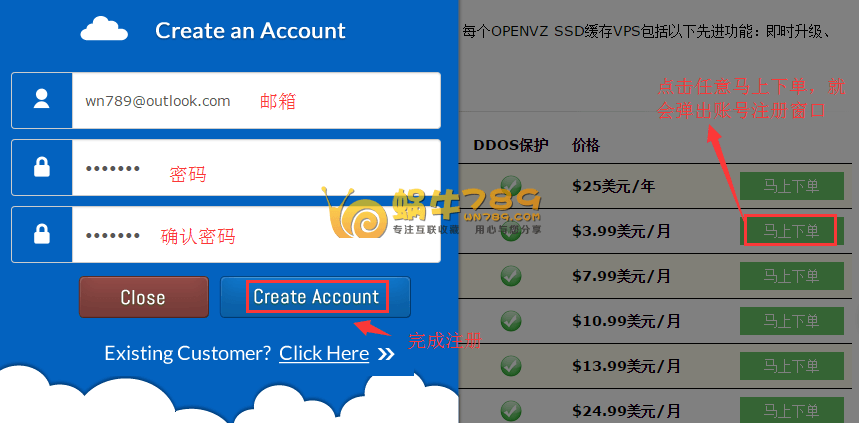The height and width of the screenshot is (423, 859).
Task: Click the Create Account button
Action: pyautogui.click(x=316, y=297)
